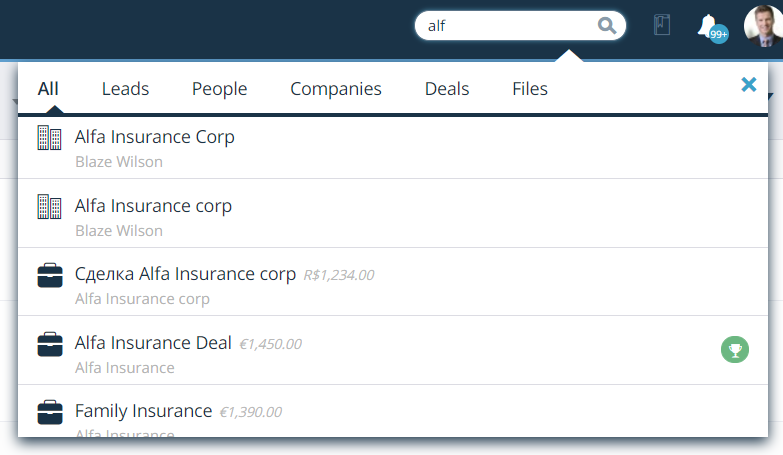Switch to the Deals tab
Screen dimensions: 783x455
click(447, 89)
